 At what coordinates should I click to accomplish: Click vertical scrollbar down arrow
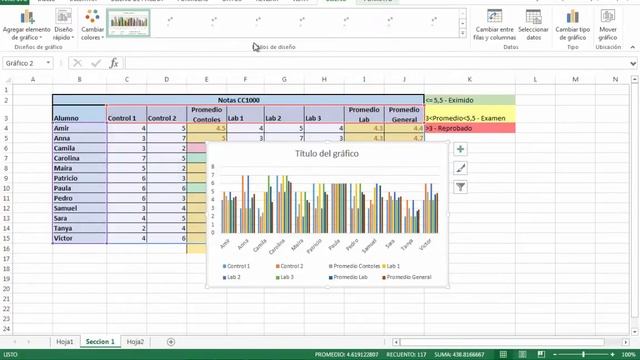click(x=634, y=332)
